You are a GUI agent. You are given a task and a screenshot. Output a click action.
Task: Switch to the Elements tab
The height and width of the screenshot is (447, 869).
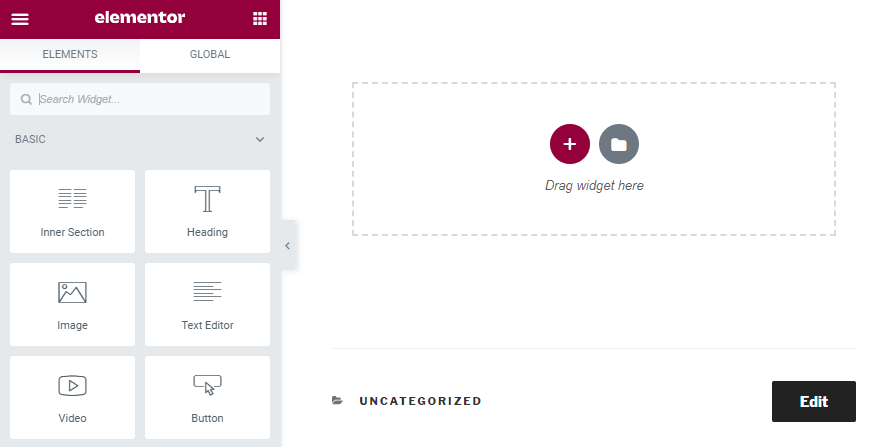[70, 54]
